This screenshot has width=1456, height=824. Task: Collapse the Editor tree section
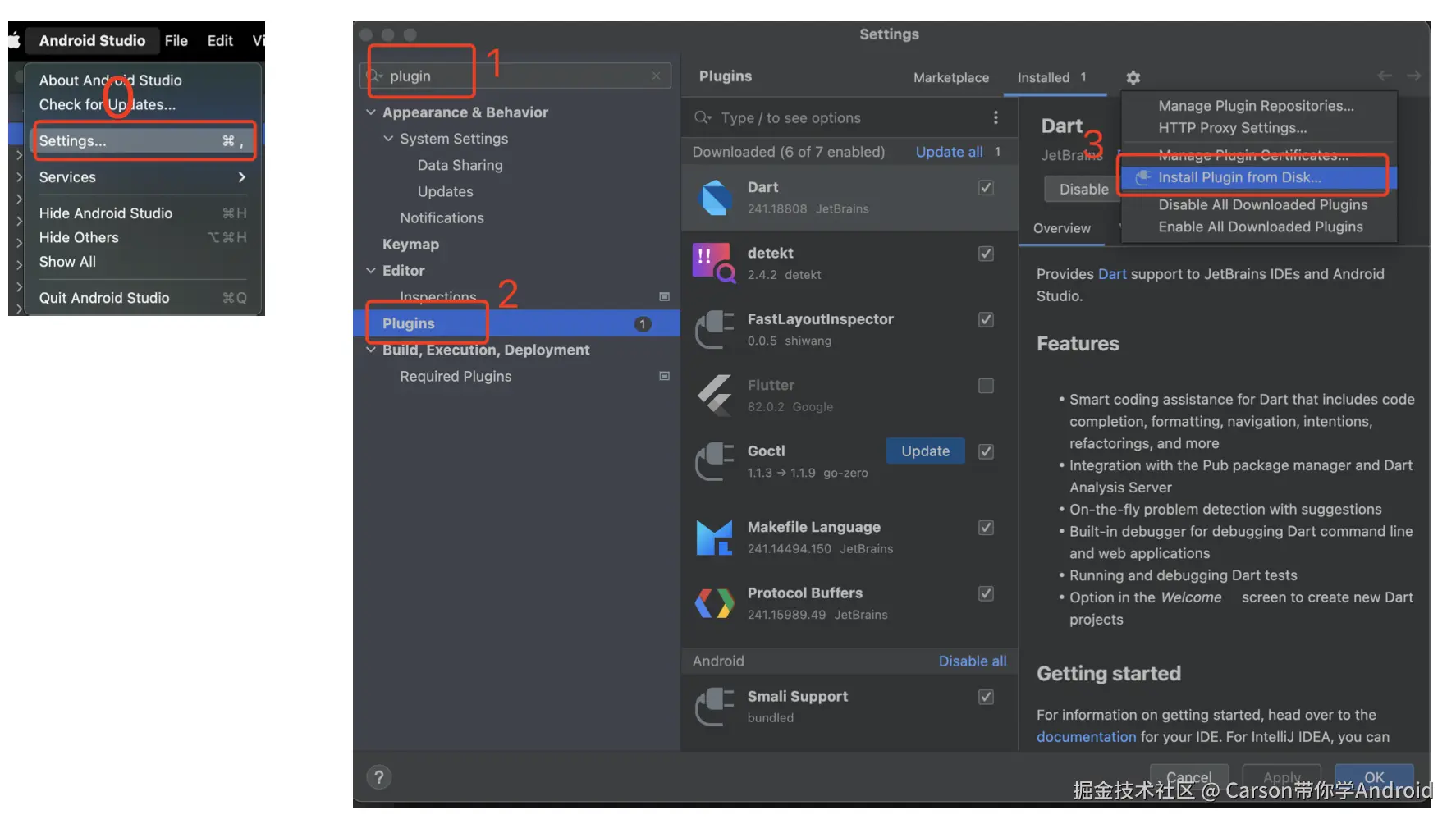[371, 270]
